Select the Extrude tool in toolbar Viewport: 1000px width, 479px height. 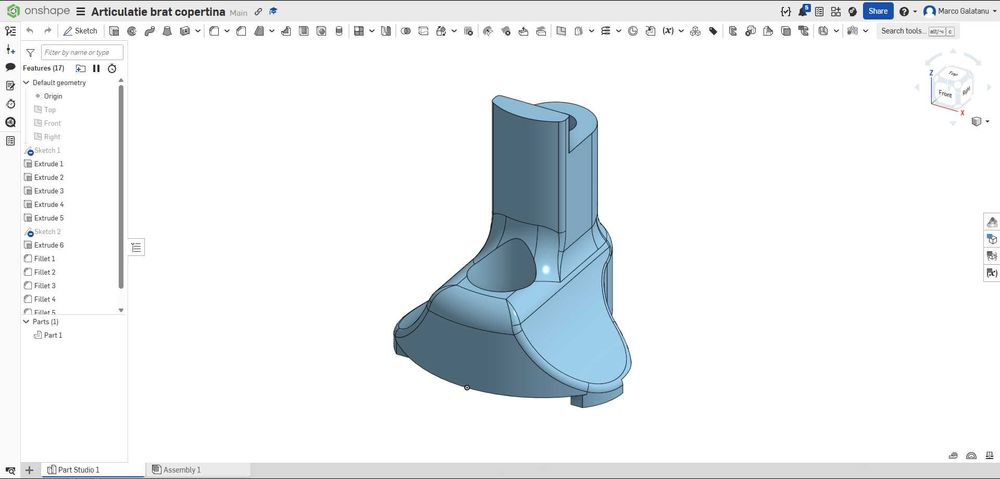coord(113,31)
